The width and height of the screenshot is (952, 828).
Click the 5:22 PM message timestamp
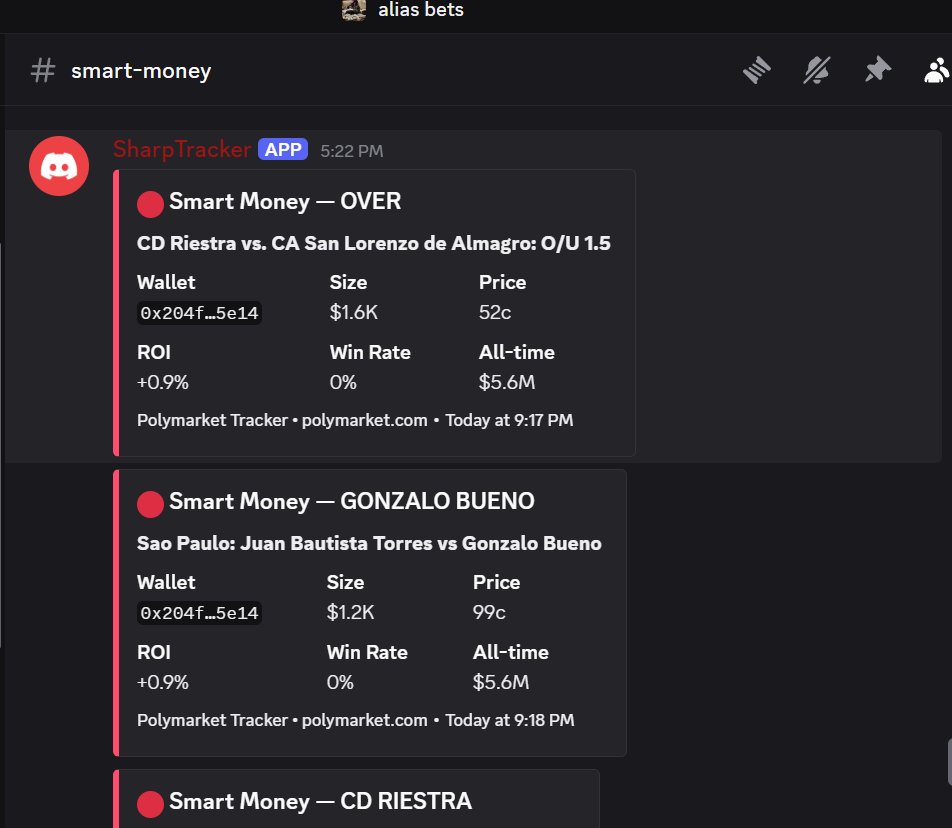click(x=352, y=151)
